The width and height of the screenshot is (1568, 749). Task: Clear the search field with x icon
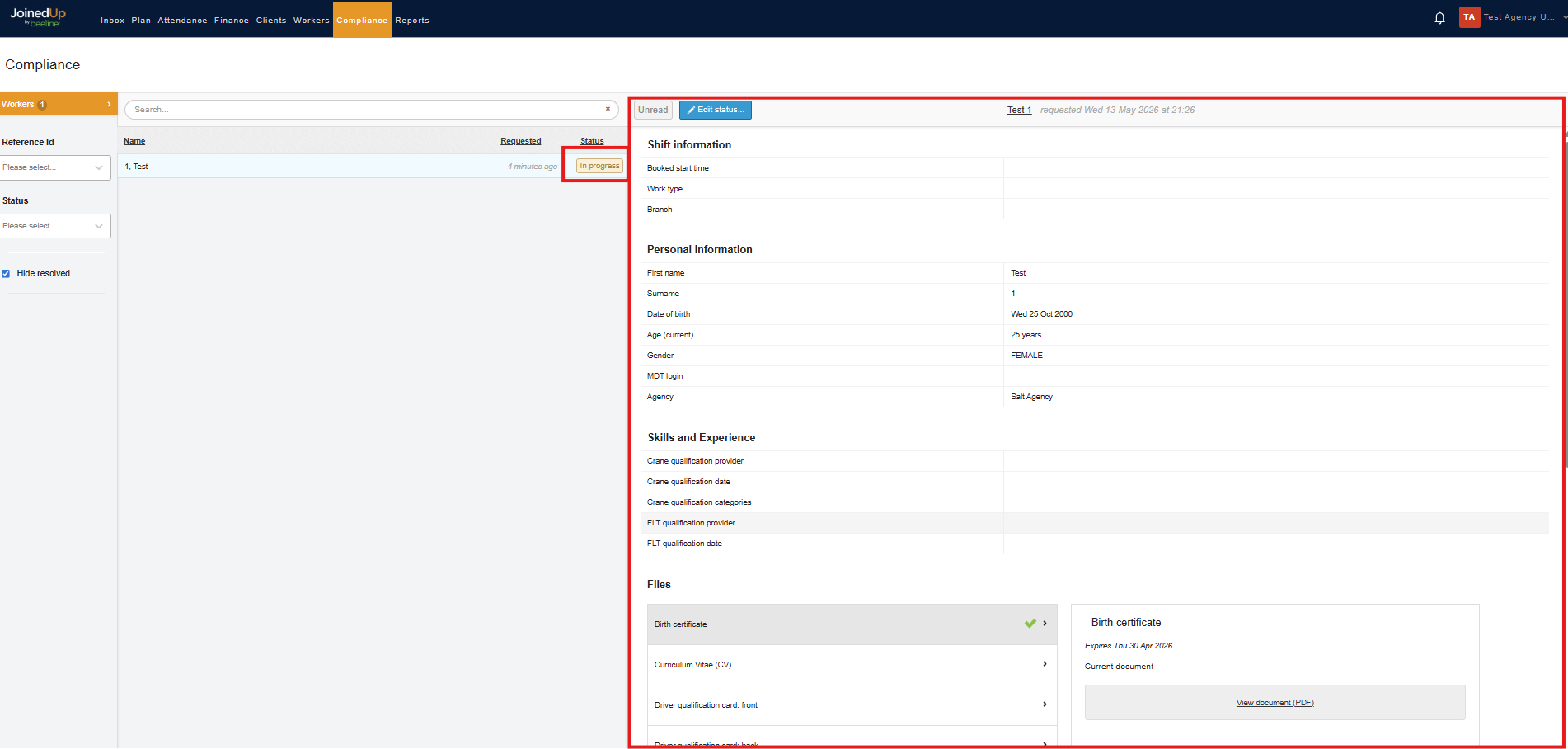pos(608,109)
